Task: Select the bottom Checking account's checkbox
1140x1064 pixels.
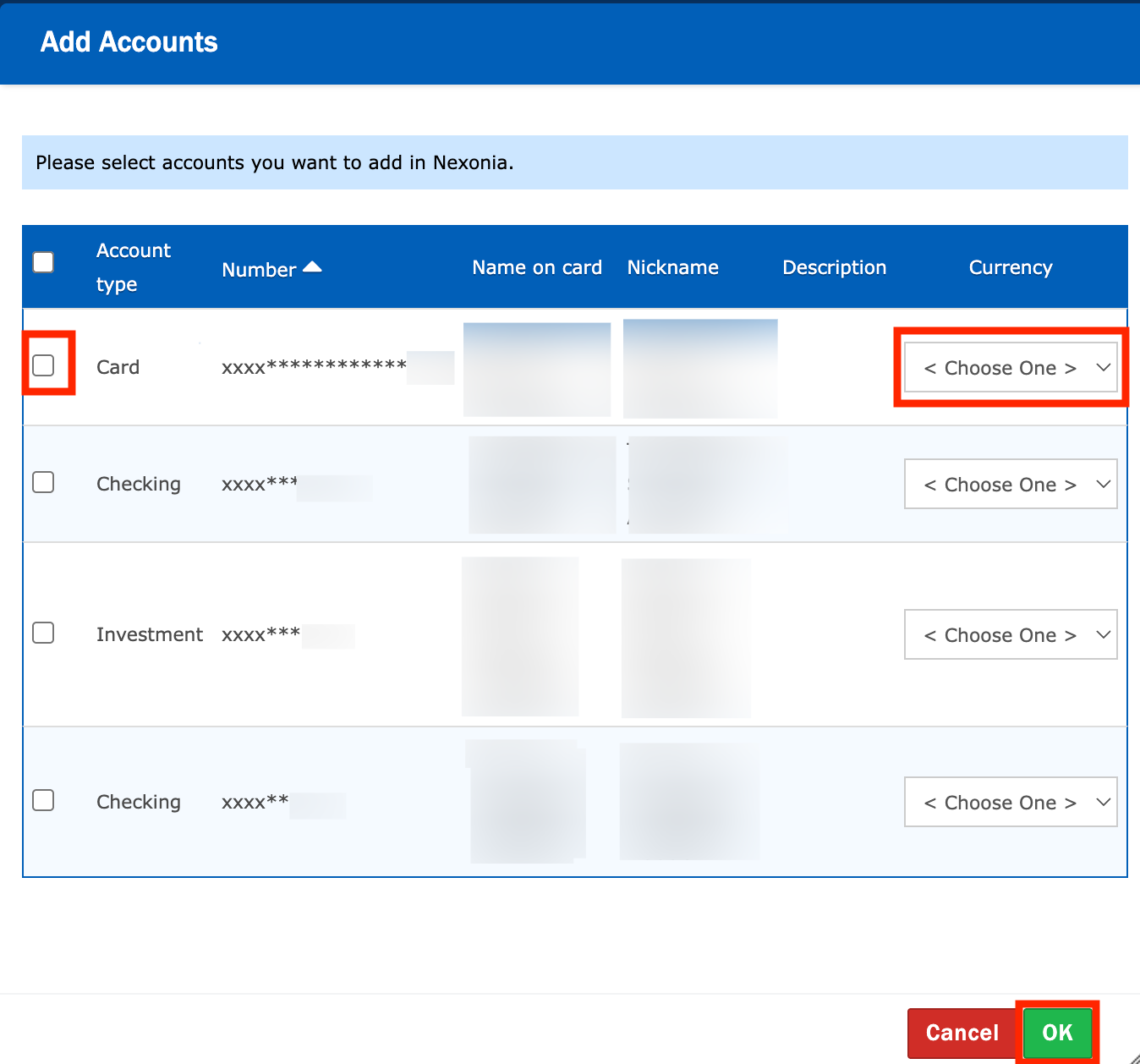Action: click(x=43, y=800)
